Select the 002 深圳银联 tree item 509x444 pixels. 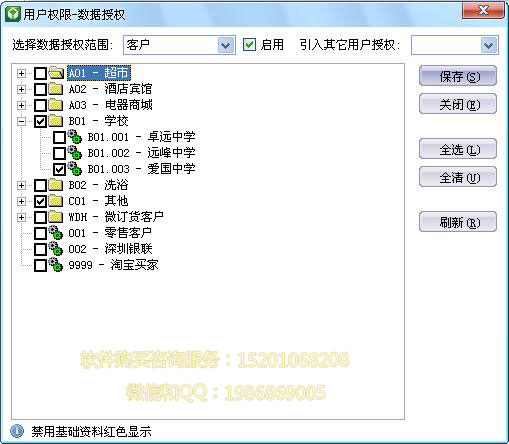(x=110, y=249)
